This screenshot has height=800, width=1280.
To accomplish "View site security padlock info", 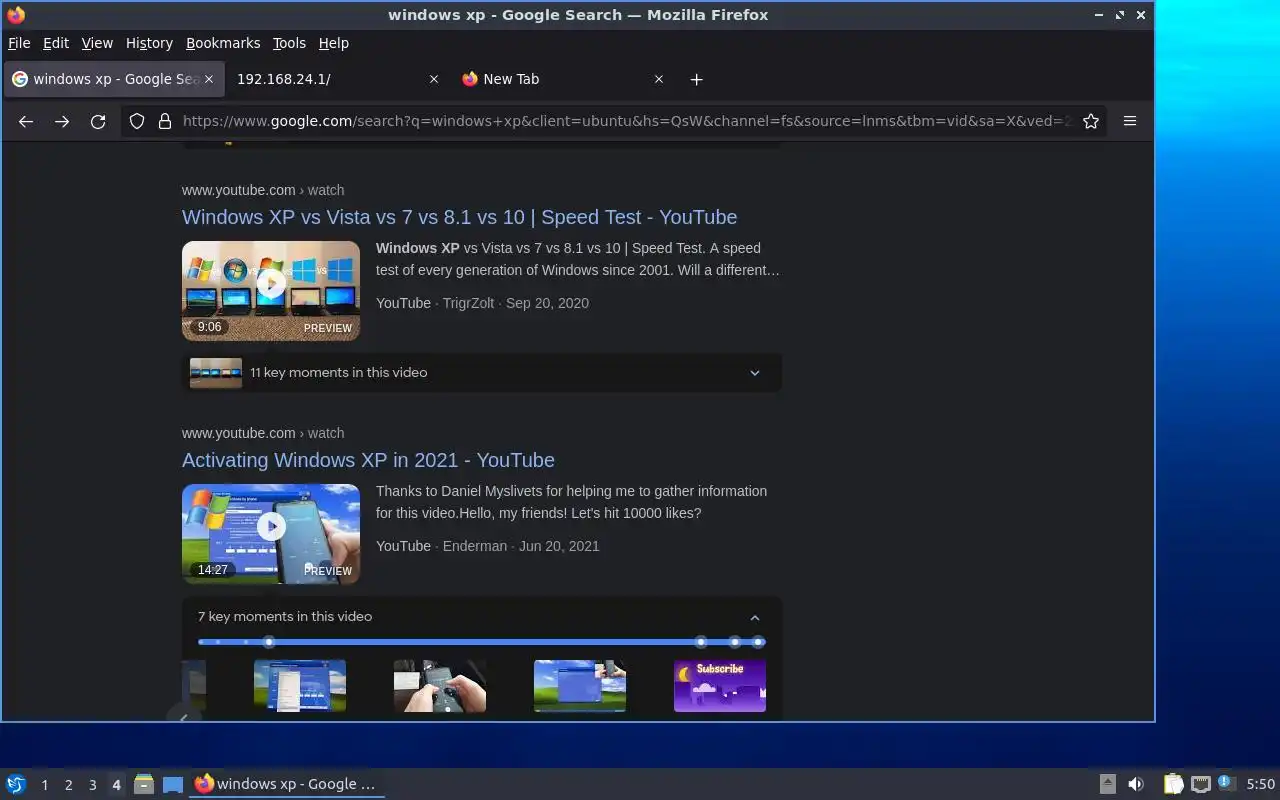I will pyautogui.click(x=165, y=121).
